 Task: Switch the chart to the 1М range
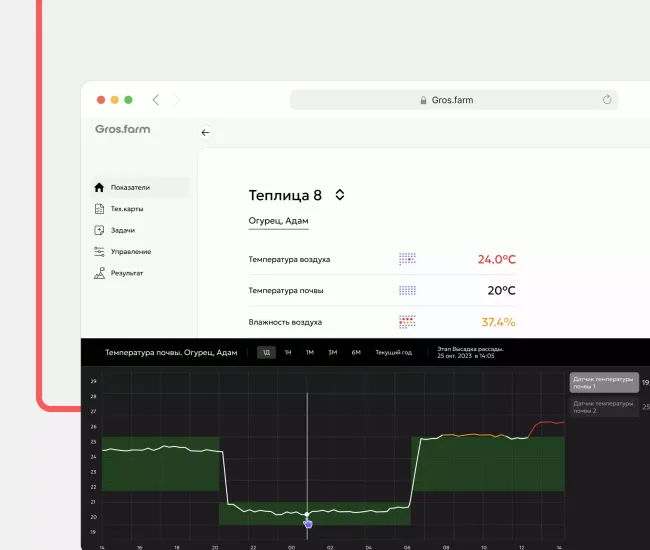point(310,352)
